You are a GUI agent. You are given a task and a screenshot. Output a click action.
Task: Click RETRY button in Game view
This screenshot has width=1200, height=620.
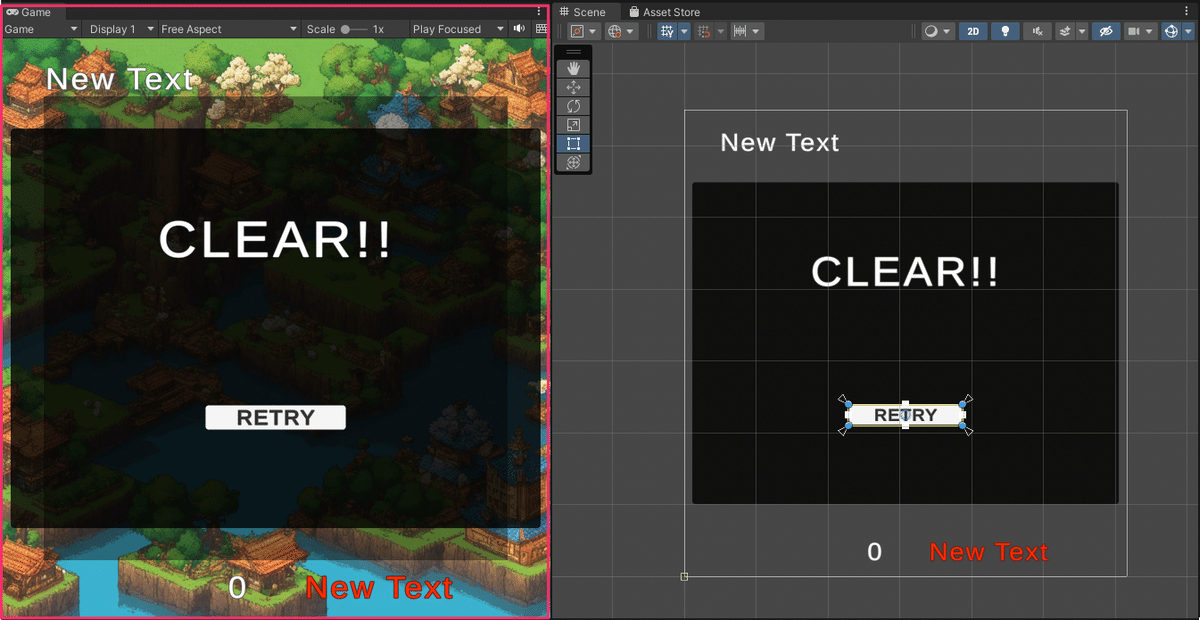pyautogui.click(x=275, y=418)
